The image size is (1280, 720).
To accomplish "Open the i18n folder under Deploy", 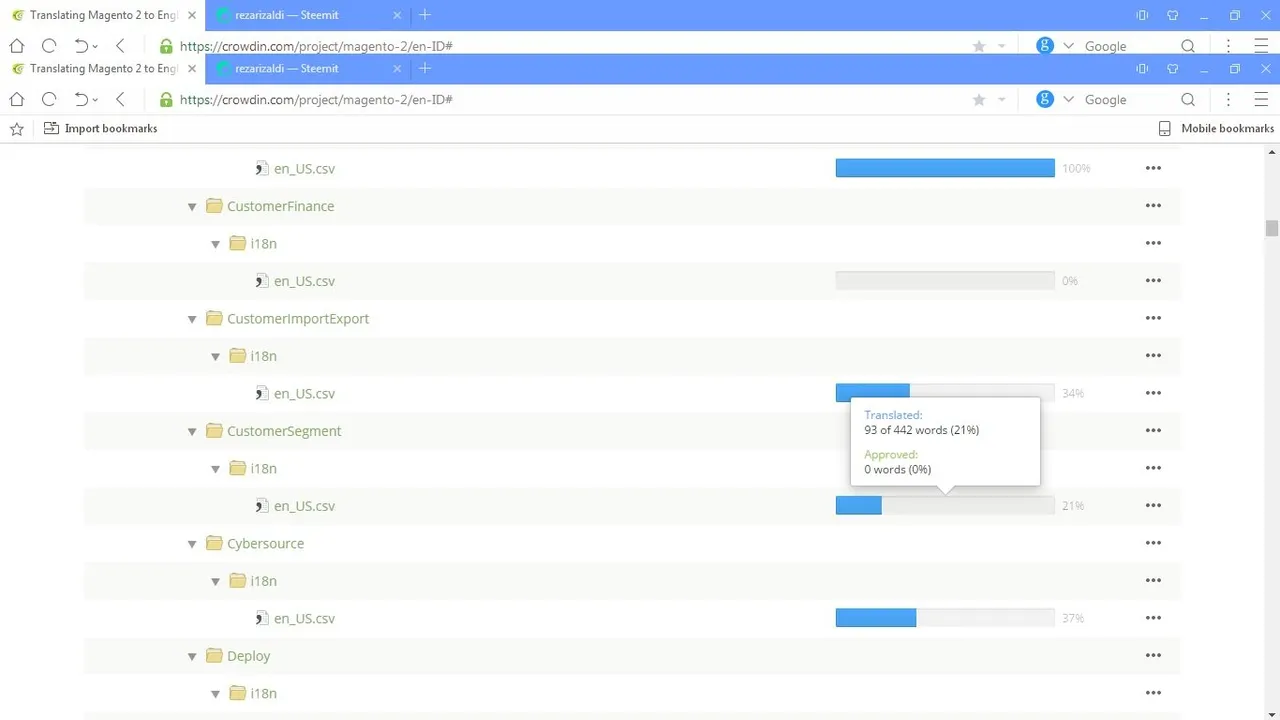I will 263,693.
